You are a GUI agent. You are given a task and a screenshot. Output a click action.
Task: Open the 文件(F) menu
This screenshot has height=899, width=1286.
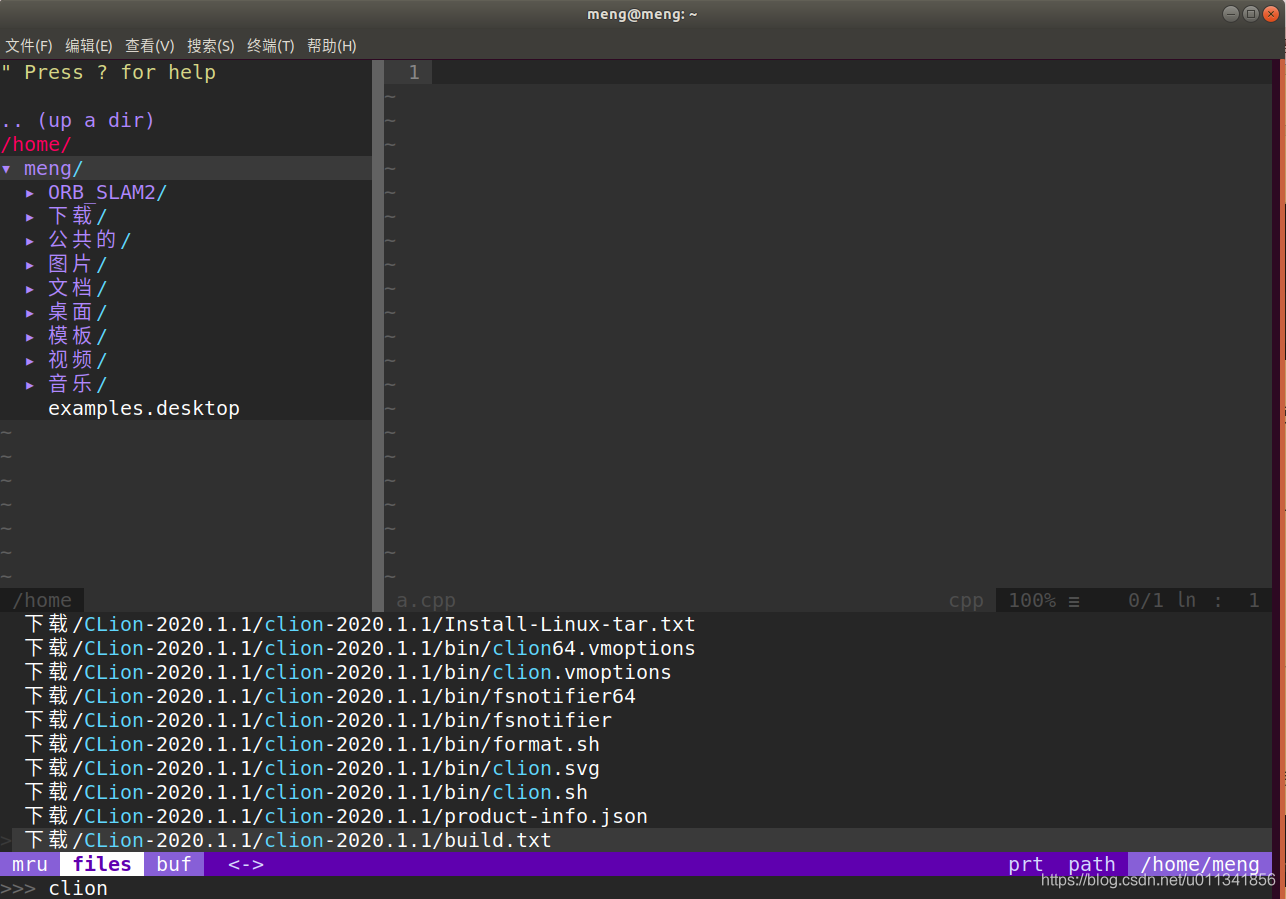point(29,46)
